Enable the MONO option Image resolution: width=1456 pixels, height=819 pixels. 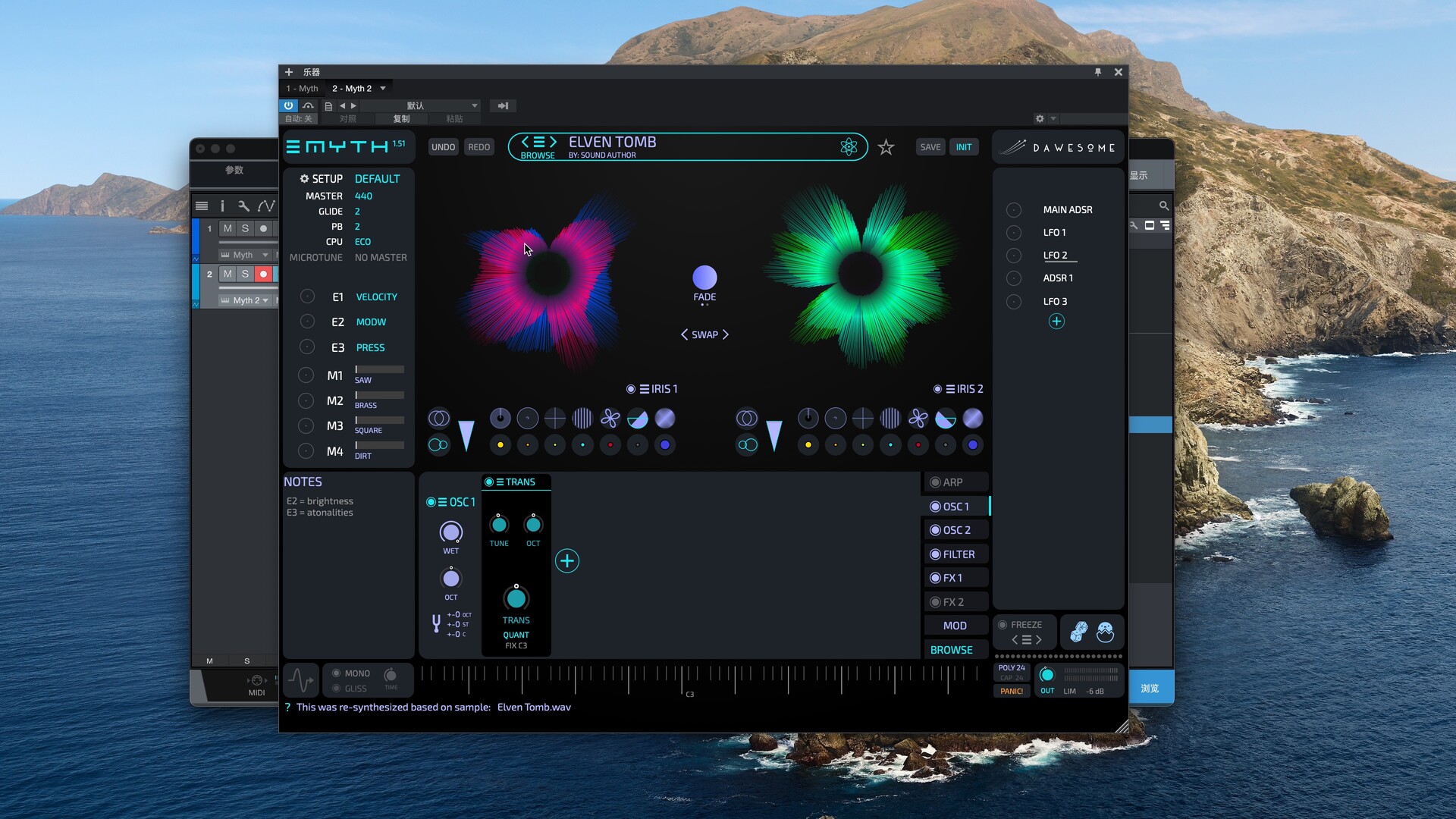(x=337, y=673)
